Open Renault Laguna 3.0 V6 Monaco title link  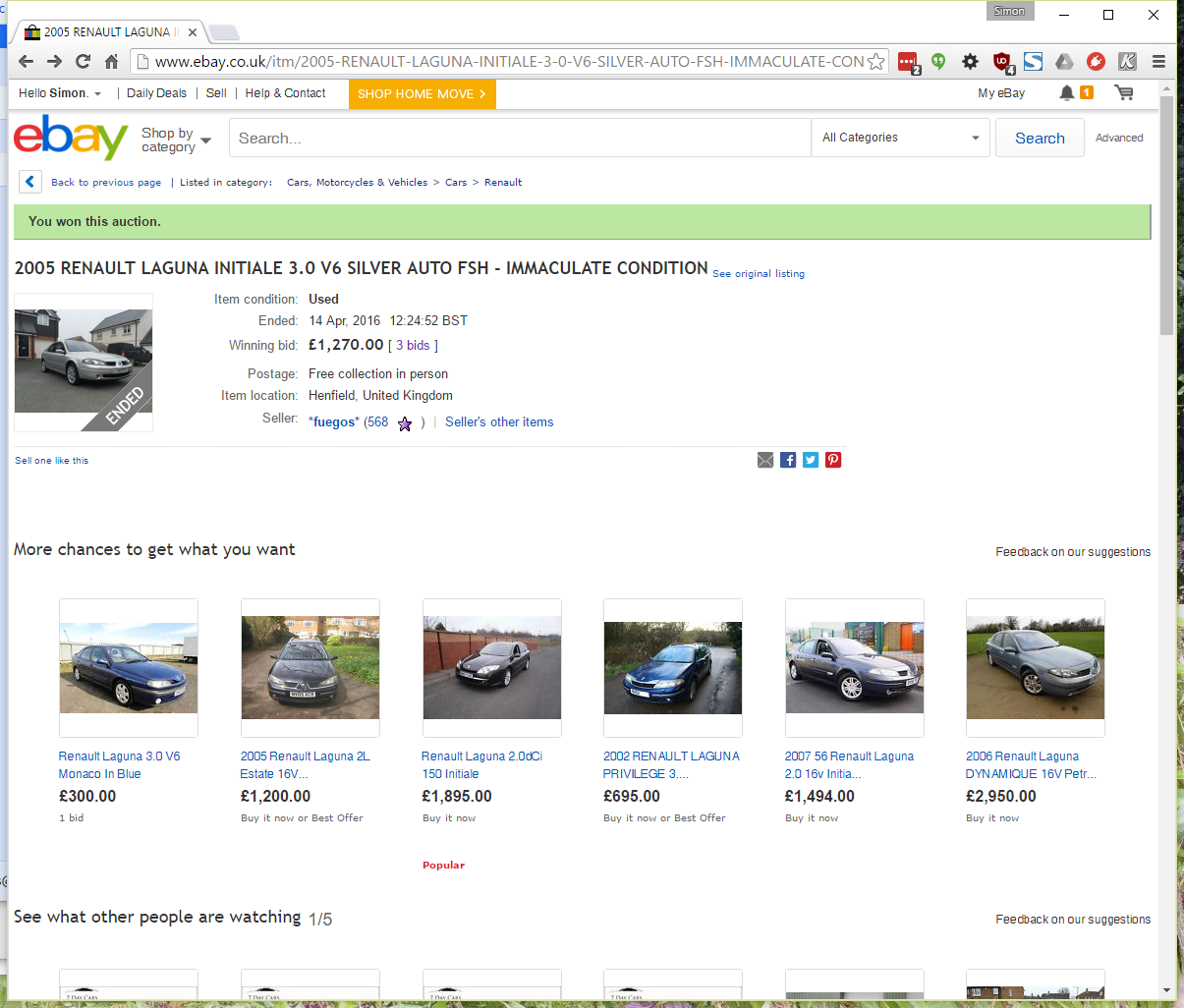coord(119,765)
